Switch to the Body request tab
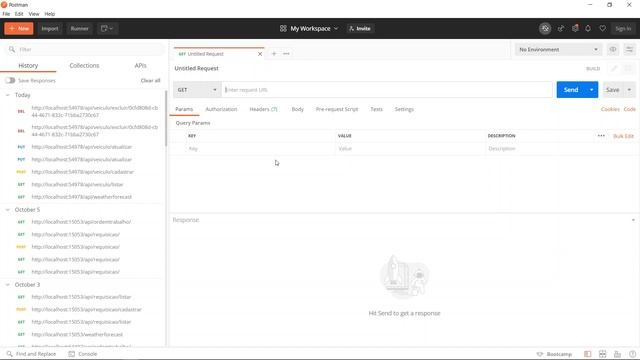The image size is (640, 360). pos(298,109)
